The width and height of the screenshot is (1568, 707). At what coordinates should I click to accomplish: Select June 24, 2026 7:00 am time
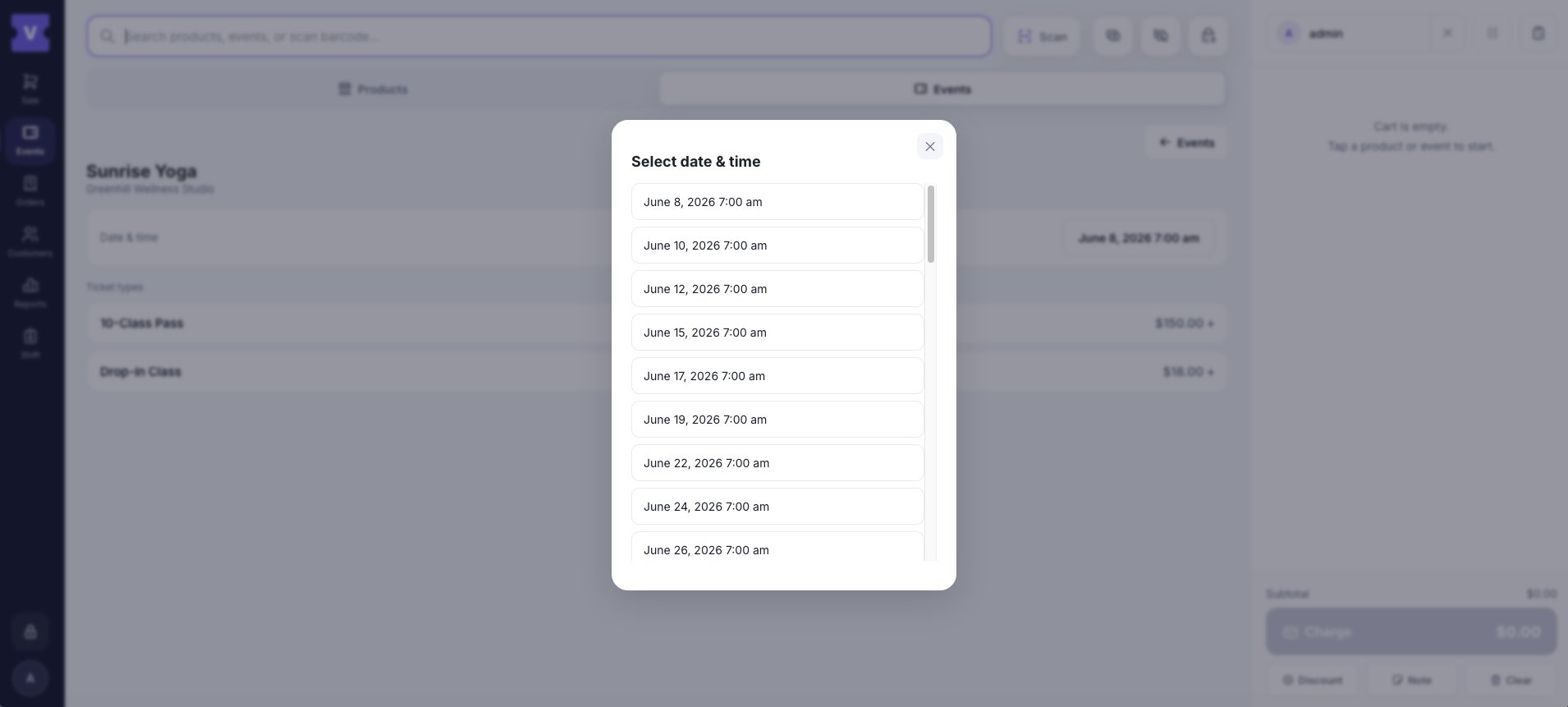tap(777, 507)
